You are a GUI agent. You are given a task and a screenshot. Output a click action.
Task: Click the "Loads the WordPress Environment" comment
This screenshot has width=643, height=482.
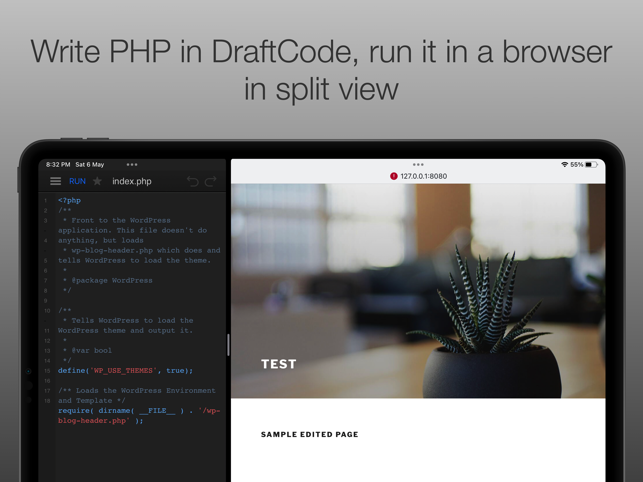point(137,391)
